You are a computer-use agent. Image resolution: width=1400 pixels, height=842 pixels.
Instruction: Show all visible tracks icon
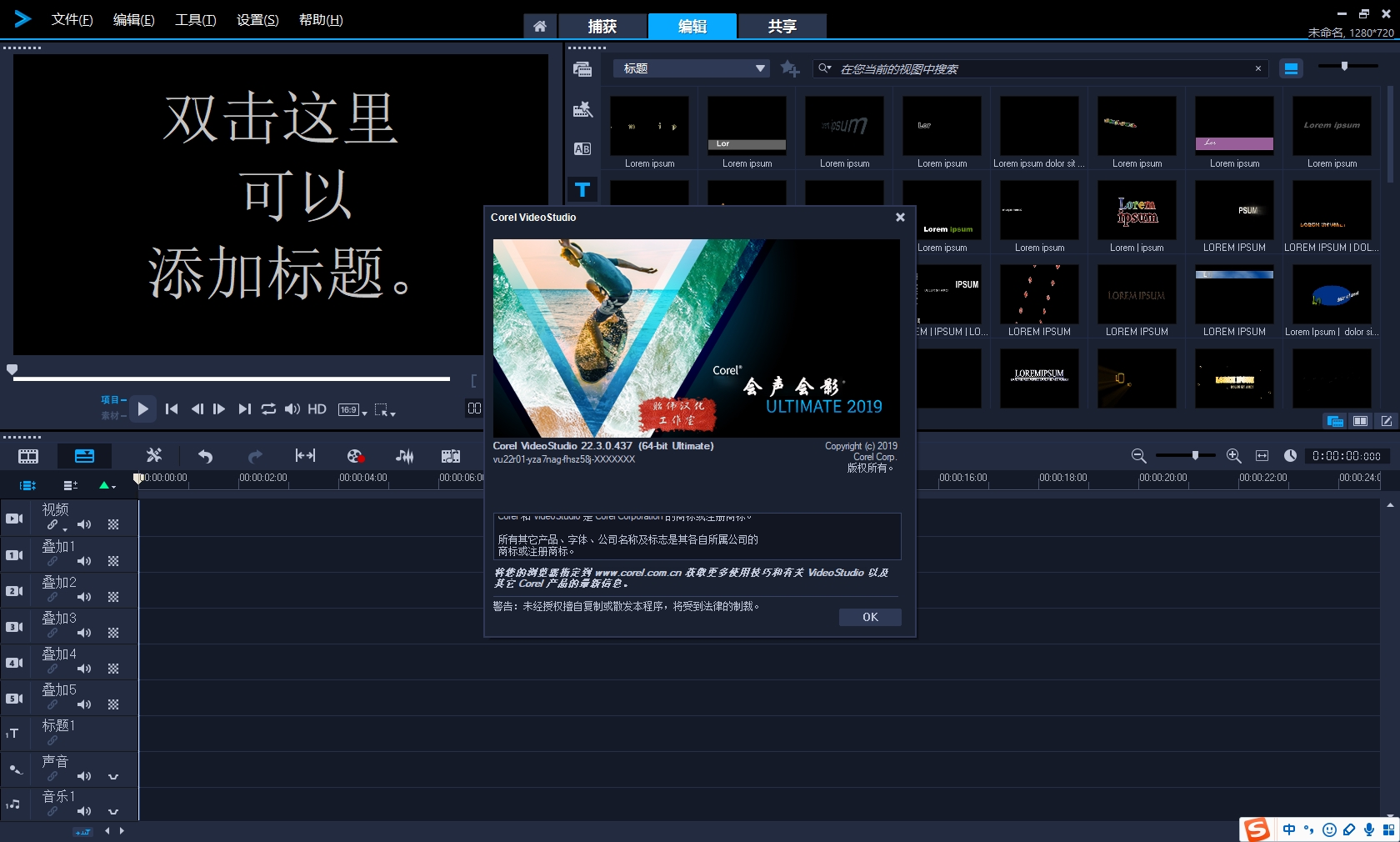[27, 485]
